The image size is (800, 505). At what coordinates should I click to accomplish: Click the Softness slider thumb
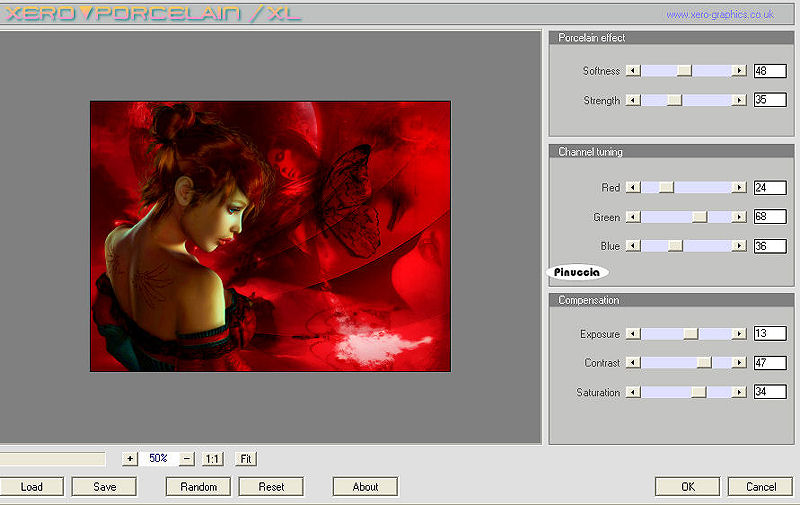click(x=684, y=70)
